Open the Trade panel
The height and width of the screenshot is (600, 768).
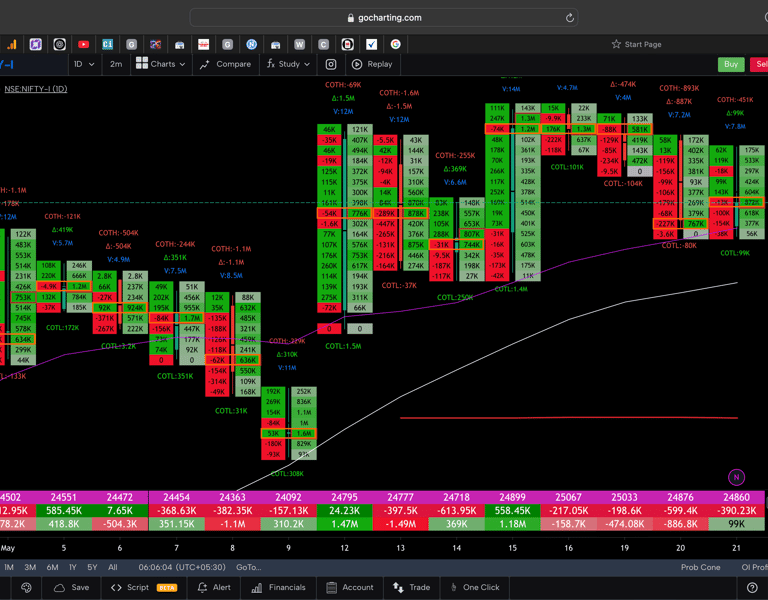tap(412, 587)
